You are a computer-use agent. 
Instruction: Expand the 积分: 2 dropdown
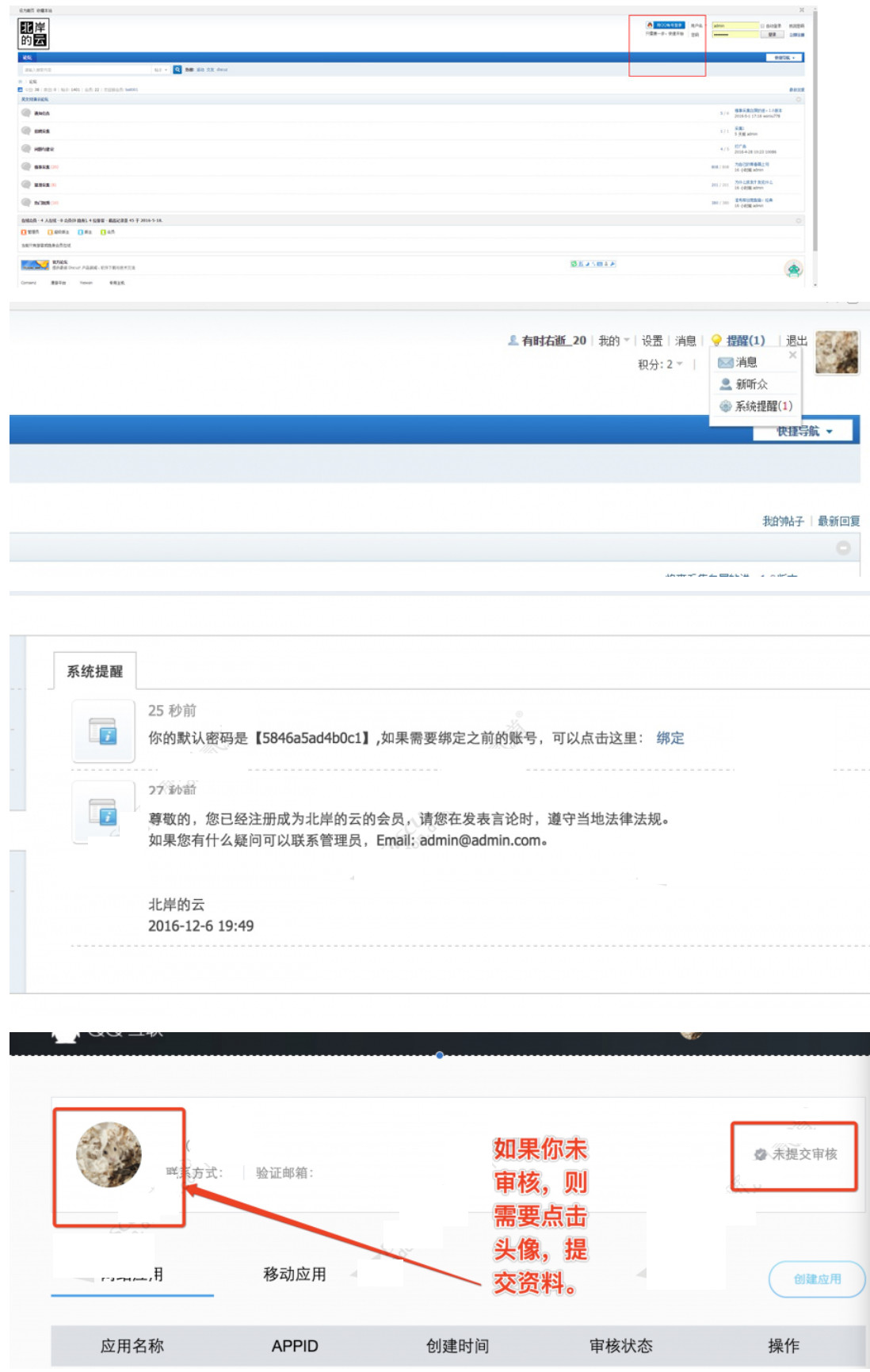660,364
